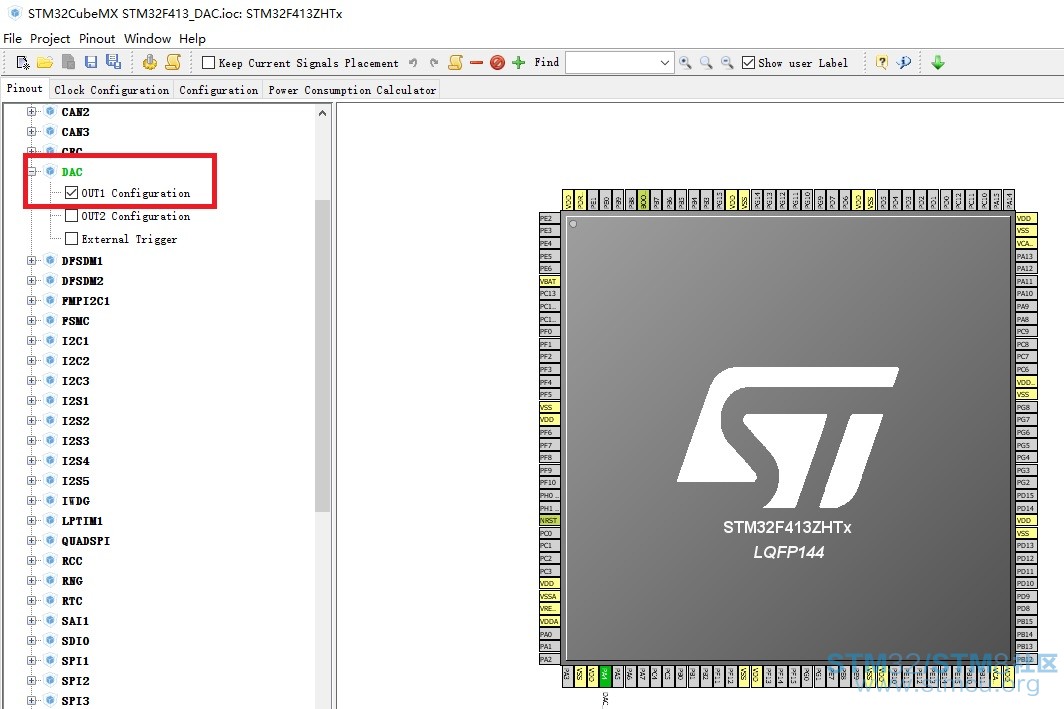Open the Pinout menu in menu bar
The image size is (1064, 709).
pos(97,39)
